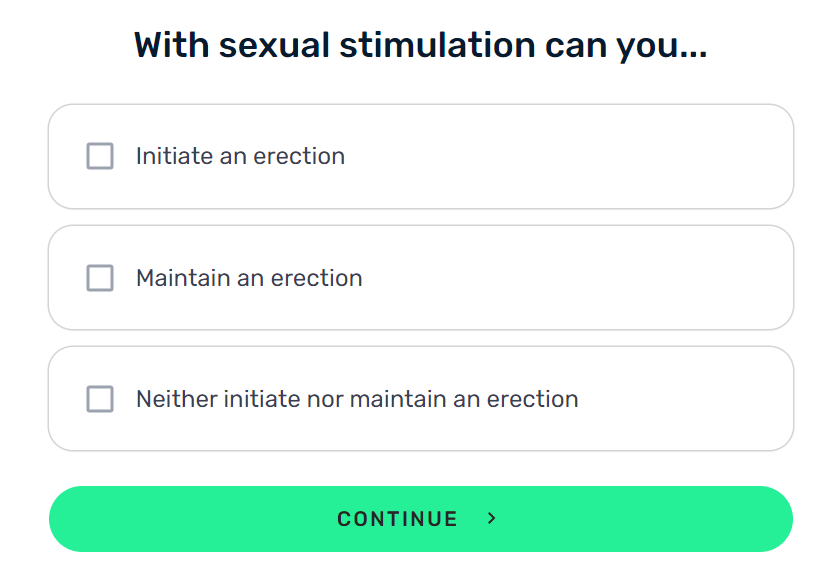Click empty space in the Neither option card
The width and height of the screenshot is (839, 584).
tap(685, 399)
